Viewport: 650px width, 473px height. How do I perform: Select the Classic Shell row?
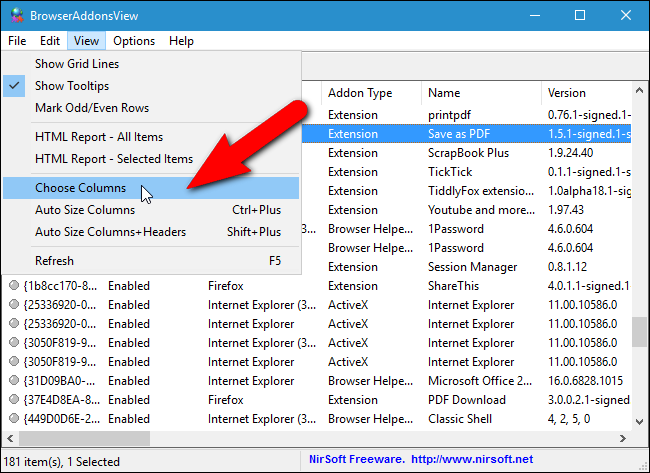(317, 419)
